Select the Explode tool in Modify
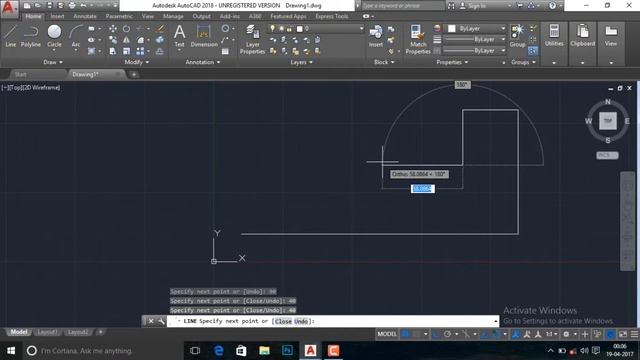 coord(160,40)
